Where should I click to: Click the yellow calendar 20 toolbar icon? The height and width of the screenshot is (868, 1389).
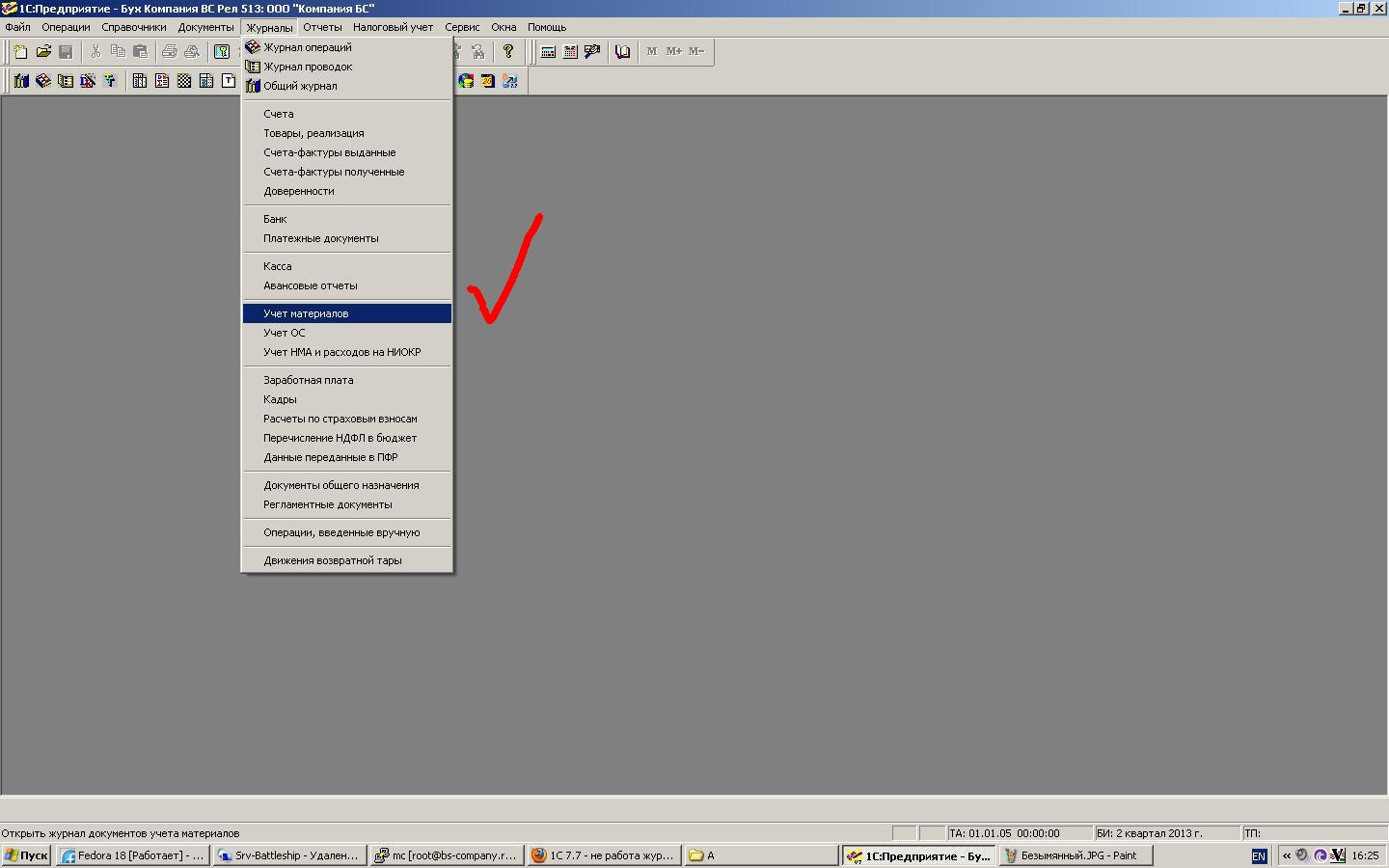click(x=488, y=81)
